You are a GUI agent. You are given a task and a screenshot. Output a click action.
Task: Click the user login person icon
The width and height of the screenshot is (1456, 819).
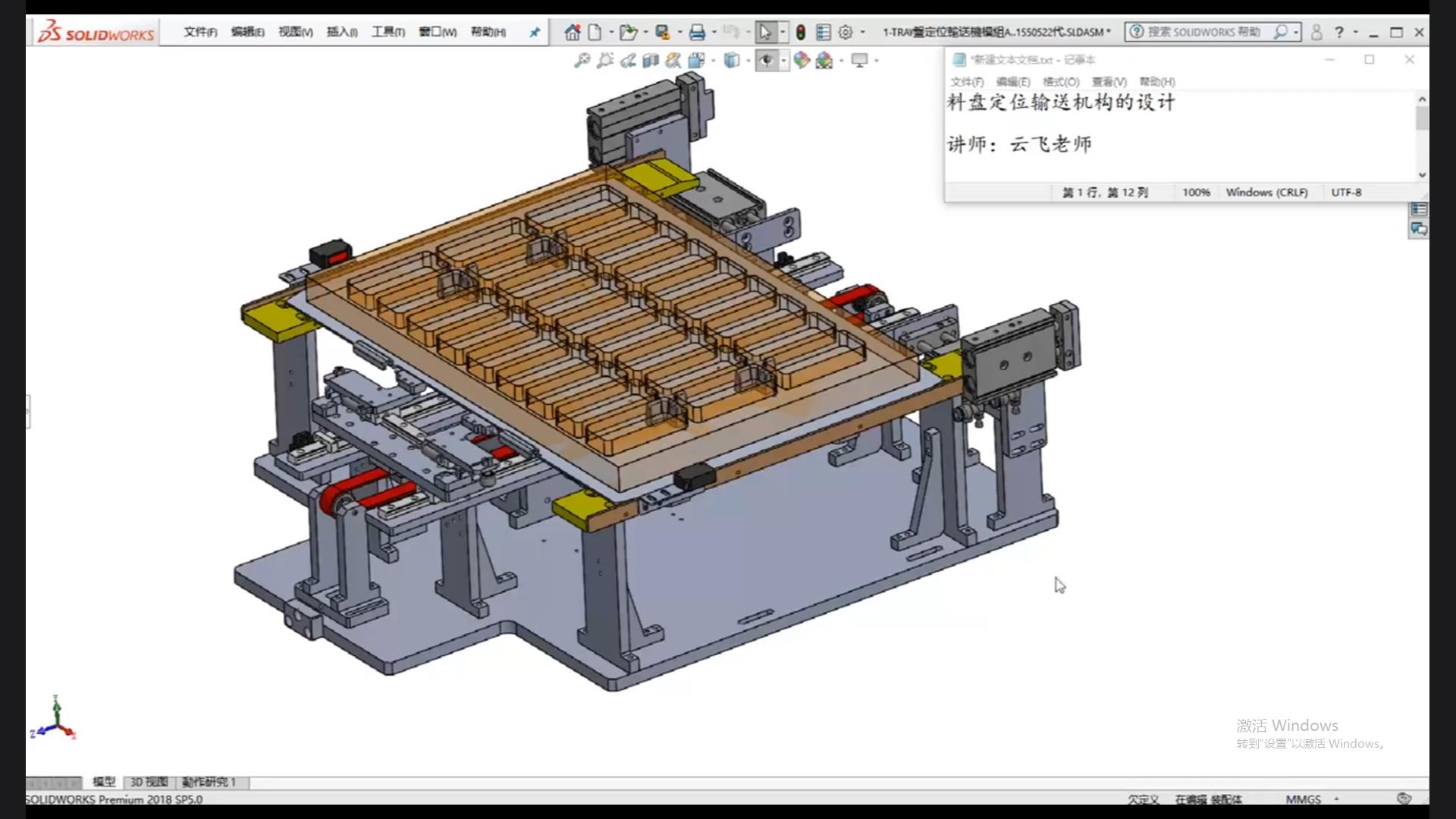1316,32
